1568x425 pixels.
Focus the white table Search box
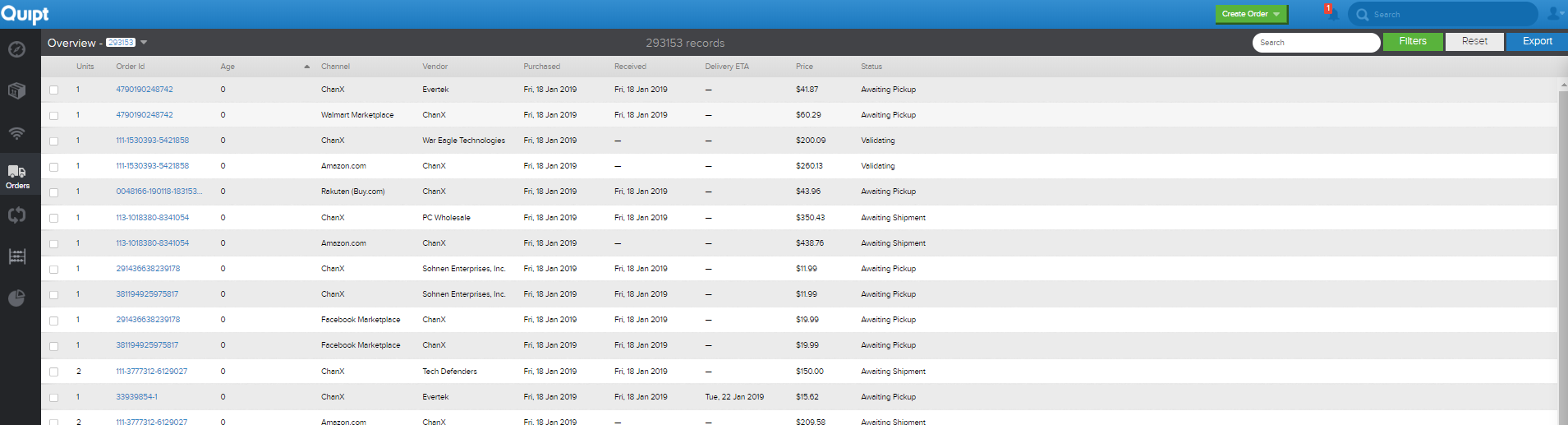coord(1316,43)
